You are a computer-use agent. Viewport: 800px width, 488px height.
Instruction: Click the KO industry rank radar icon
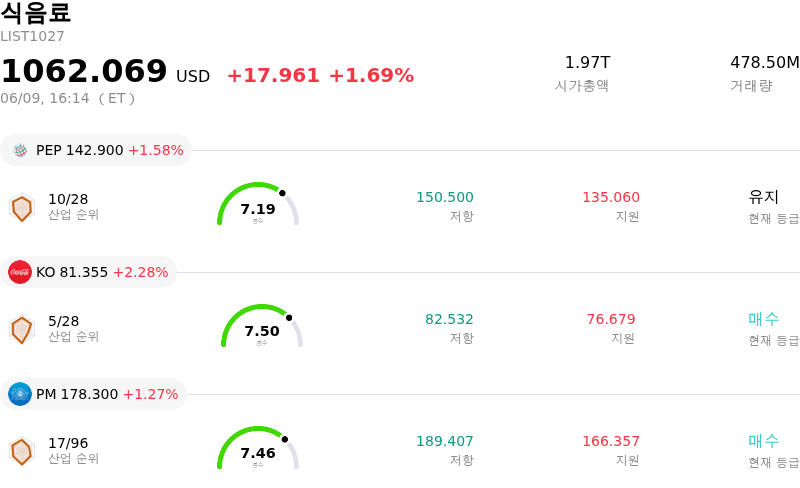point(22,330)
